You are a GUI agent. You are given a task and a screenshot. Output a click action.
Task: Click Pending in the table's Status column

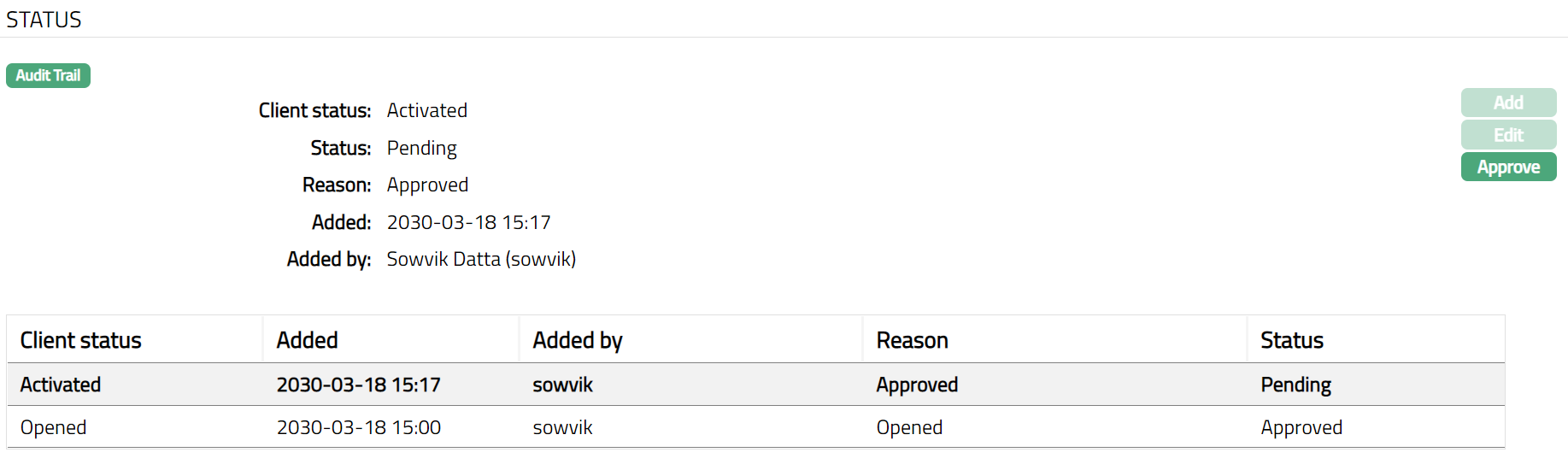pyautogui.click(x=1295, y=385)
